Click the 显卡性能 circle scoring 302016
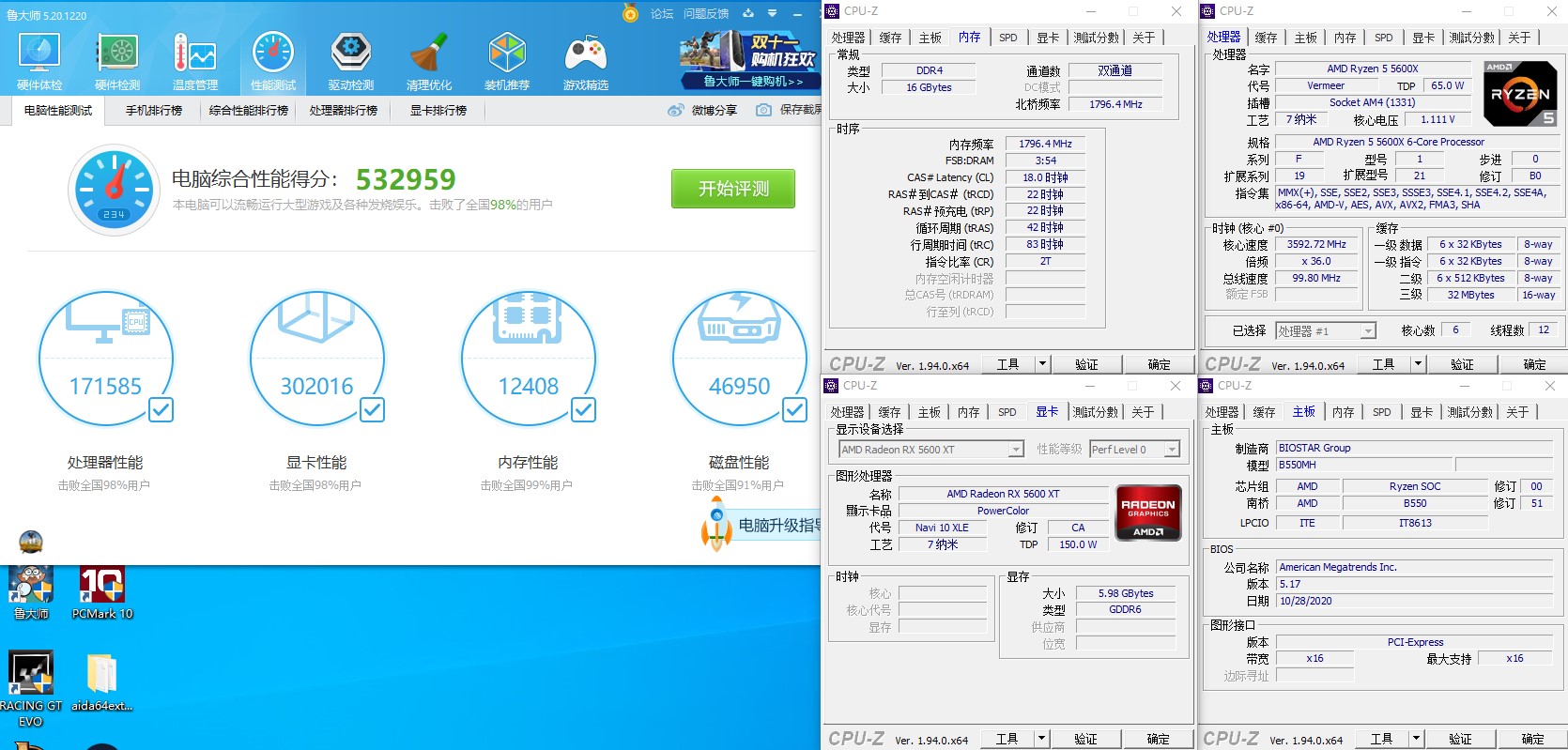This screenshot has height=750, width=1568. [316, 359]
